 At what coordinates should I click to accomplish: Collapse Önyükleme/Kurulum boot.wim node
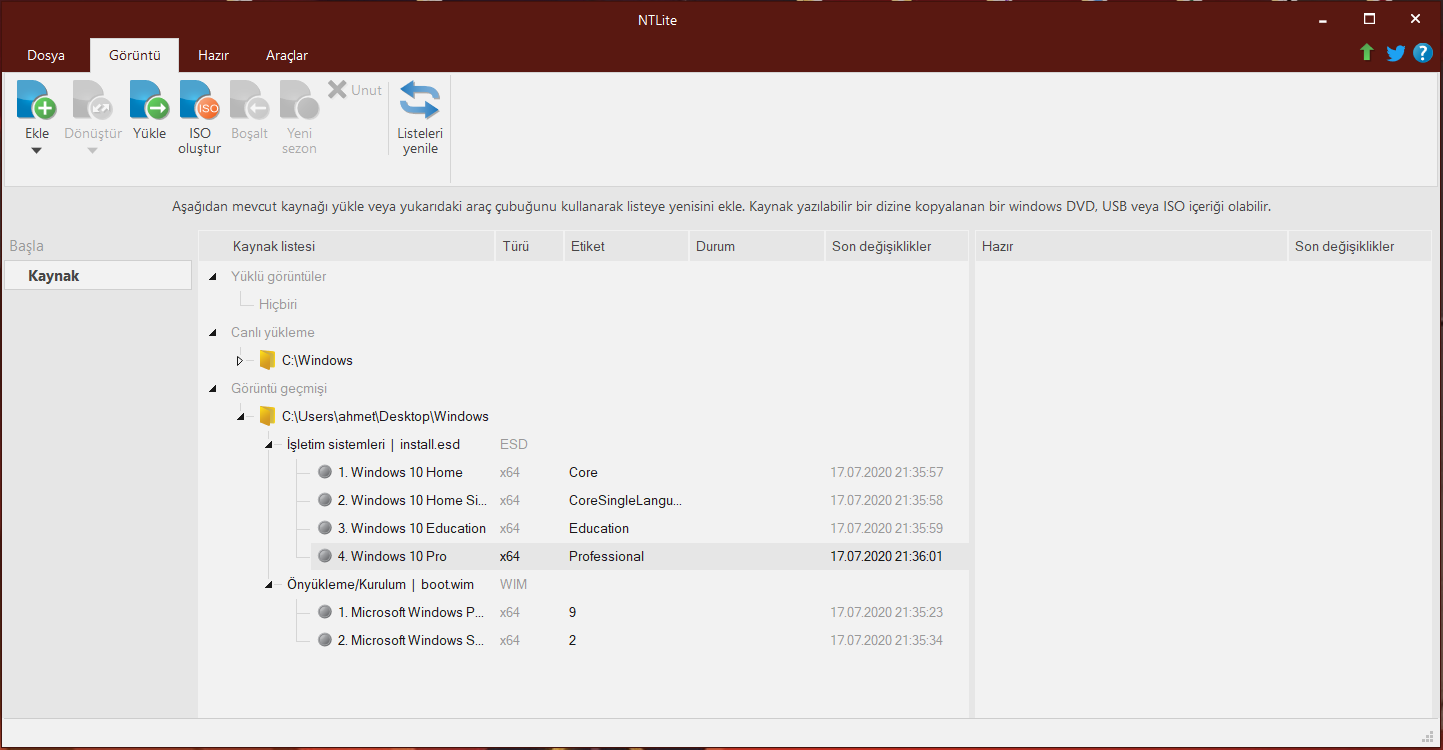pyautogui.click(x=268, y=585)
